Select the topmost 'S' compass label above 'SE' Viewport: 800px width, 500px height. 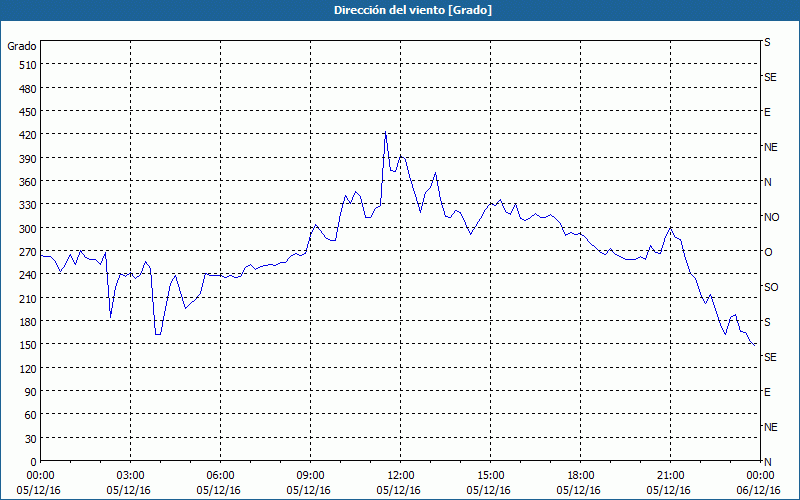767,42
